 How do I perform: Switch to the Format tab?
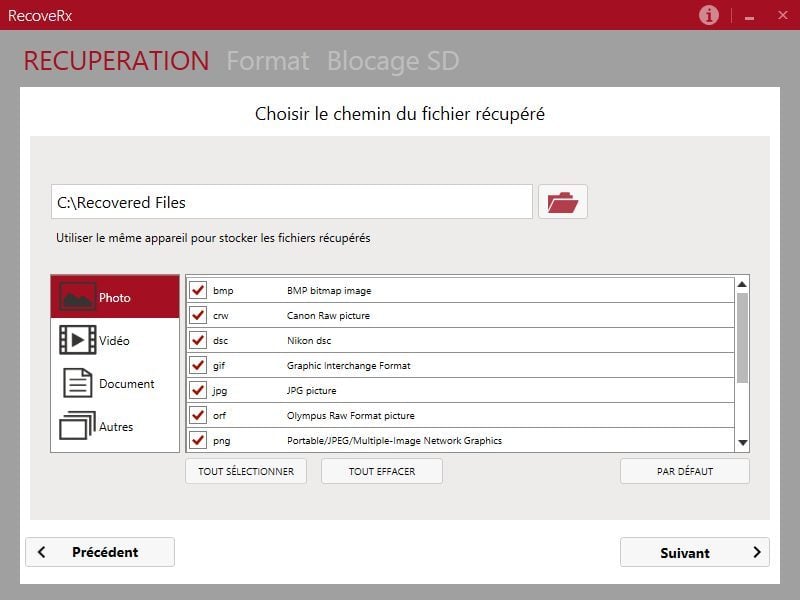(x=268, y=61)
